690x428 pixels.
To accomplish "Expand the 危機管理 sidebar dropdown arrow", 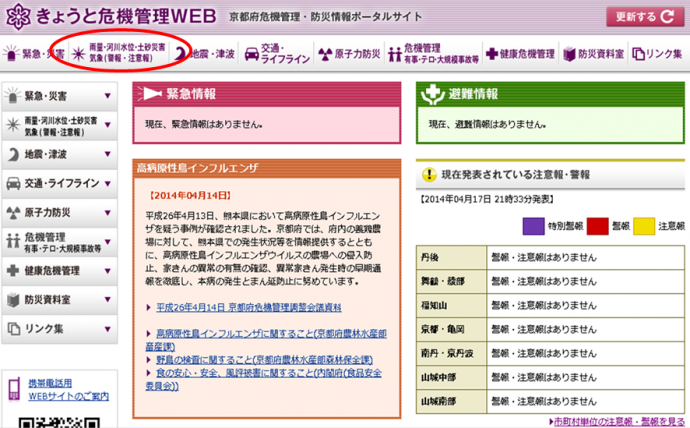I will tap(107, 242).
